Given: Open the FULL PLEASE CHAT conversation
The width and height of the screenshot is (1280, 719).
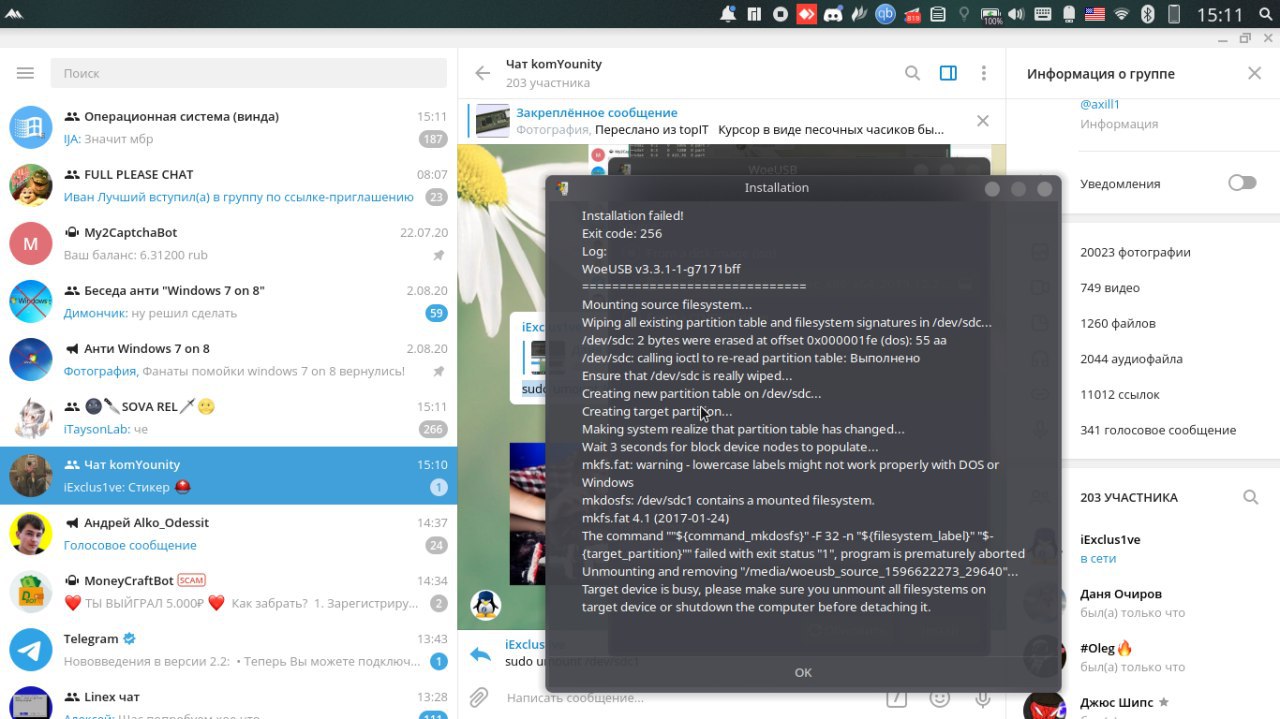Looking at the screenshot, I should 228,186.
